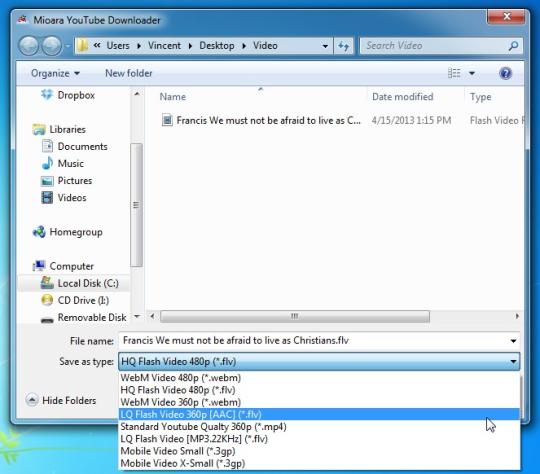Click the address bar folder icon
540x474 pixels.
(x=83, y=46)
